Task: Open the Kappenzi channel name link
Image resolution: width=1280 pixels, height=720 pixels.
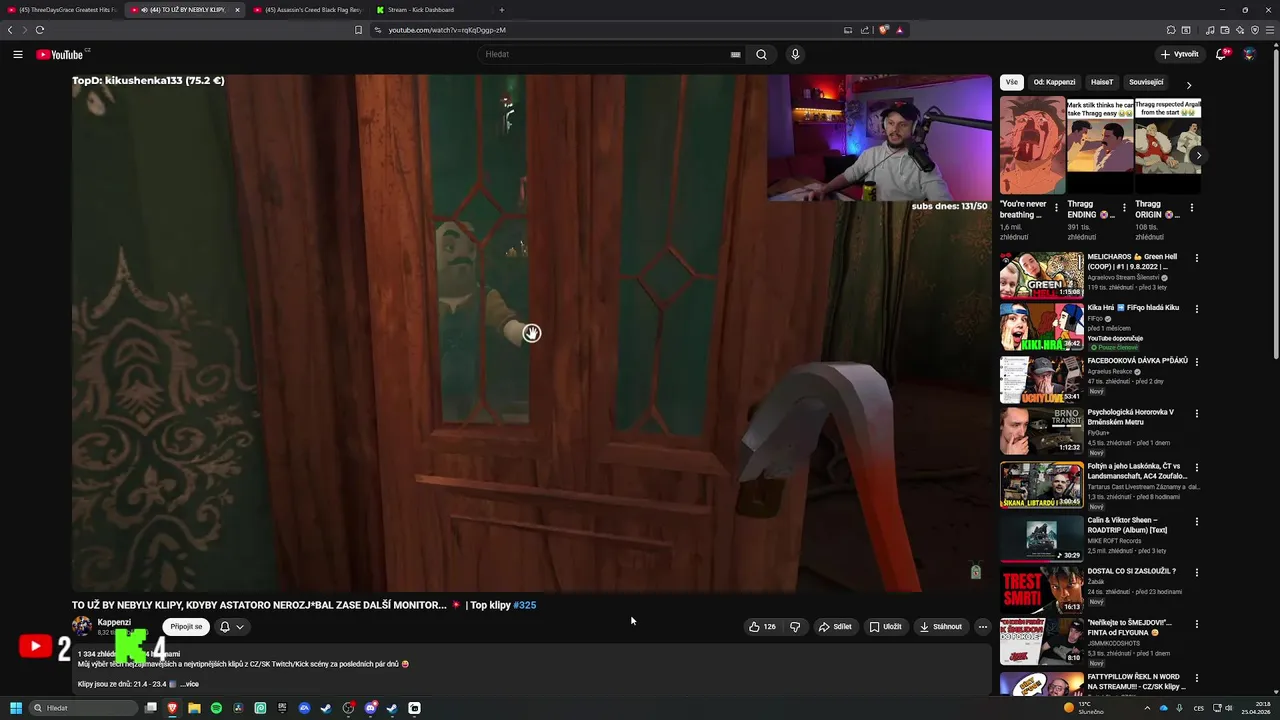Action: point(114,622)
